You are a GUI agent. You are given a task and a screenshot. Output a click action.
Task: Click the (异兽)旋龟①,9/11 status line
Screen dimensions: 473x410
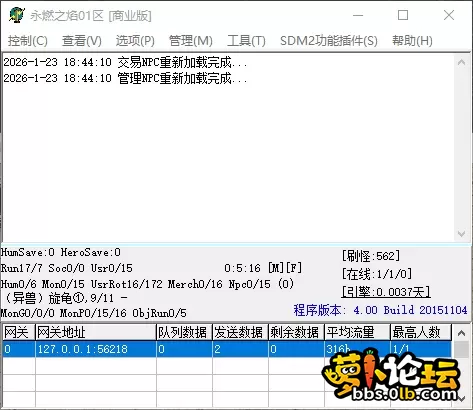point(66,298)
